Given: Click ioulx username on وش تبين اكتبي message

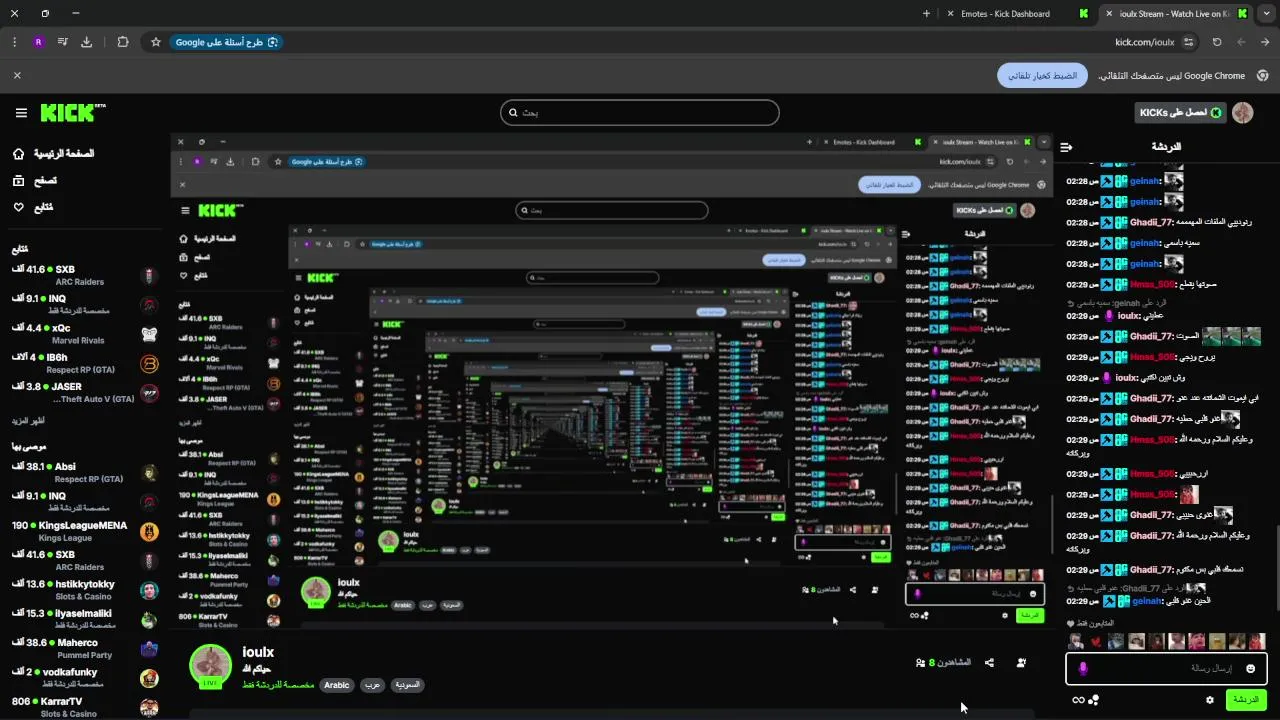Looking at the screenshot, I should (1127, 378).
